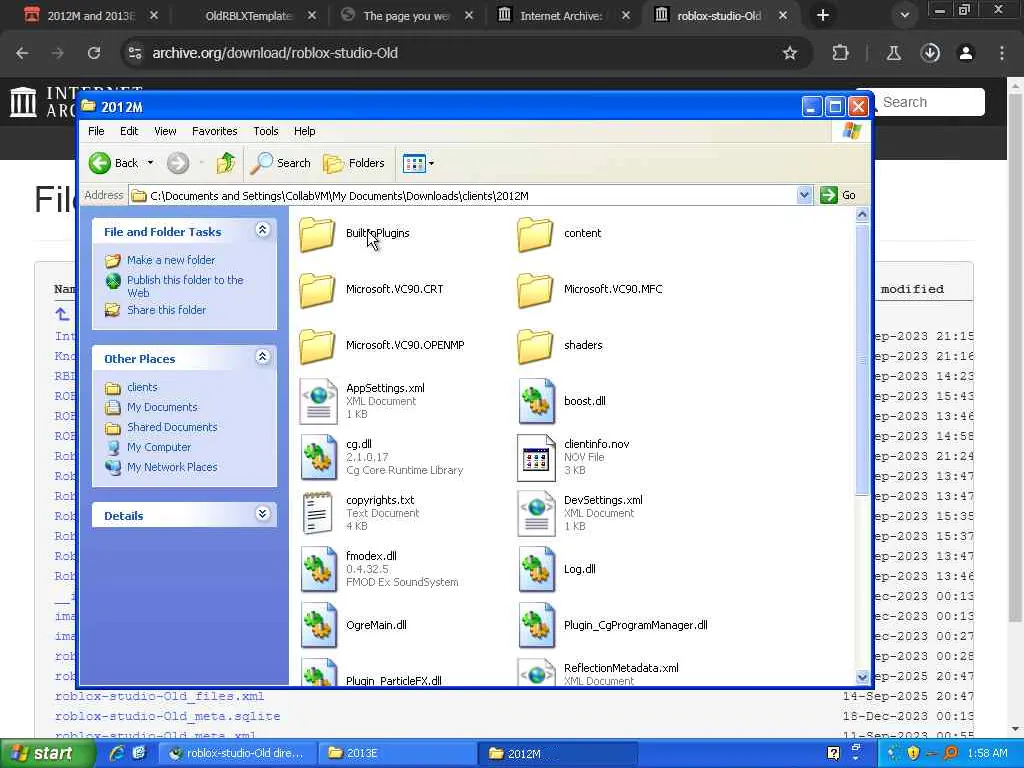Click the file list scroll-up arrow
Screen dimensions: 1024x768
(862, 215)
